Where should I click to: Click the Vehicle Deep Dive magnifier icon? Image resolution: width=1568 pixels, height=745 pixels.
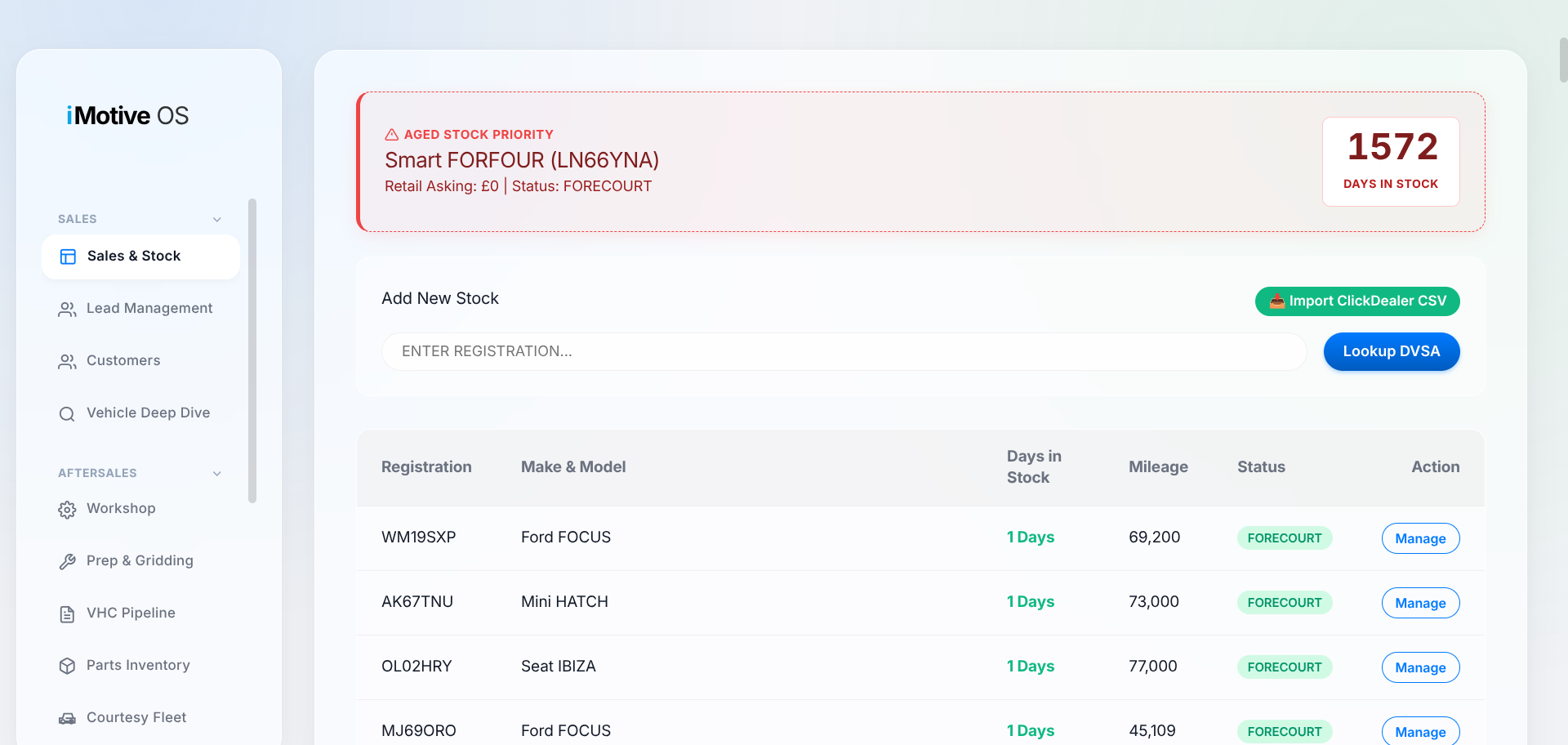67,414
